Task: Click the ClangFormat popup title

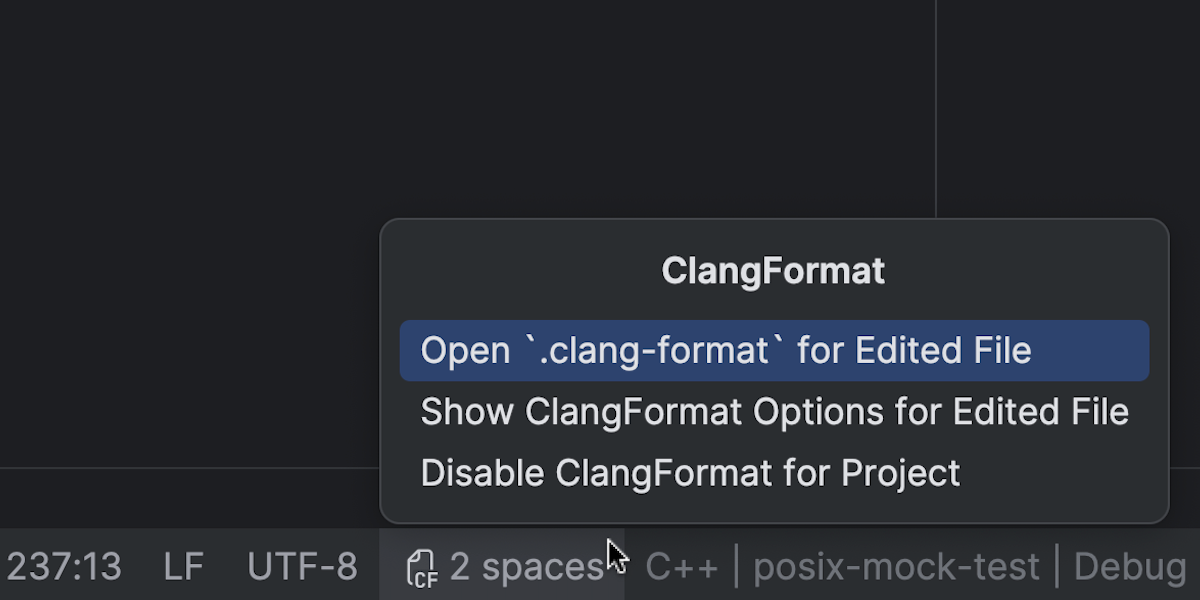Action: (773, 271)
